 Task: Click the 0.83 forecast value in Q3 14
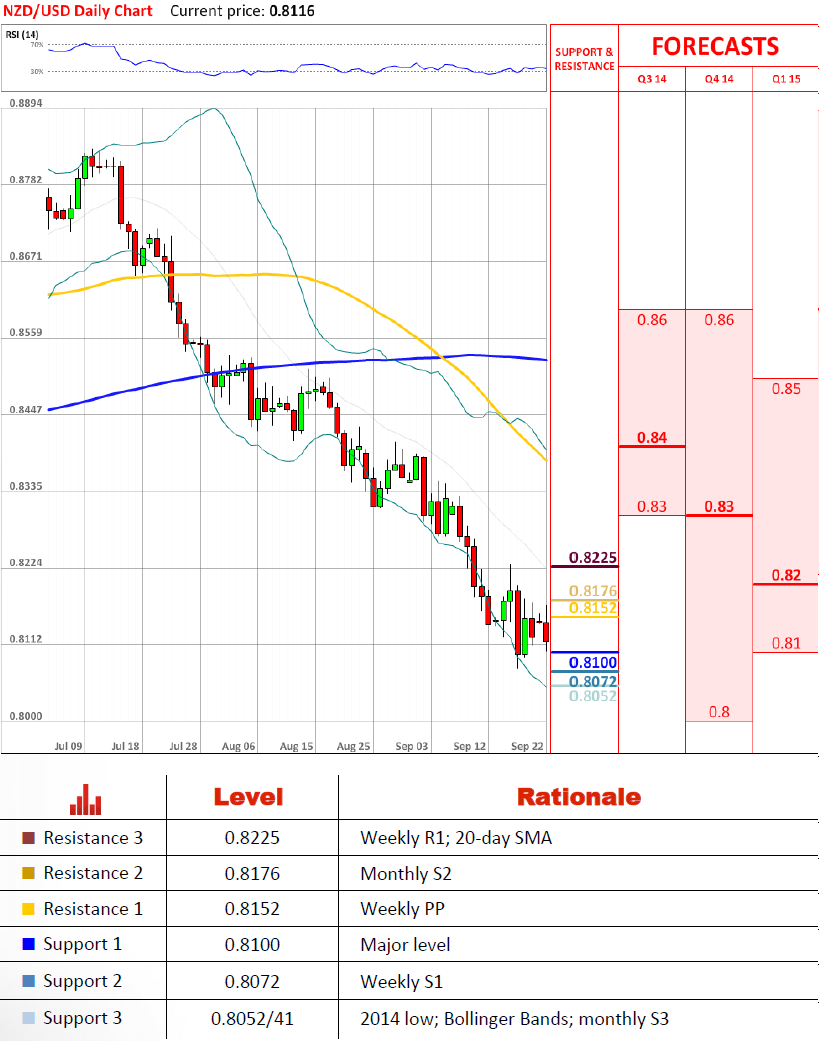click(652, 507)
